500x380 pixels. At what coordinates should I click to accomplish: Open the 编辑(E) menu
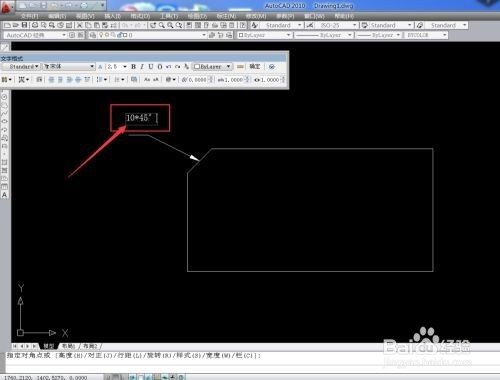point(57,16)
